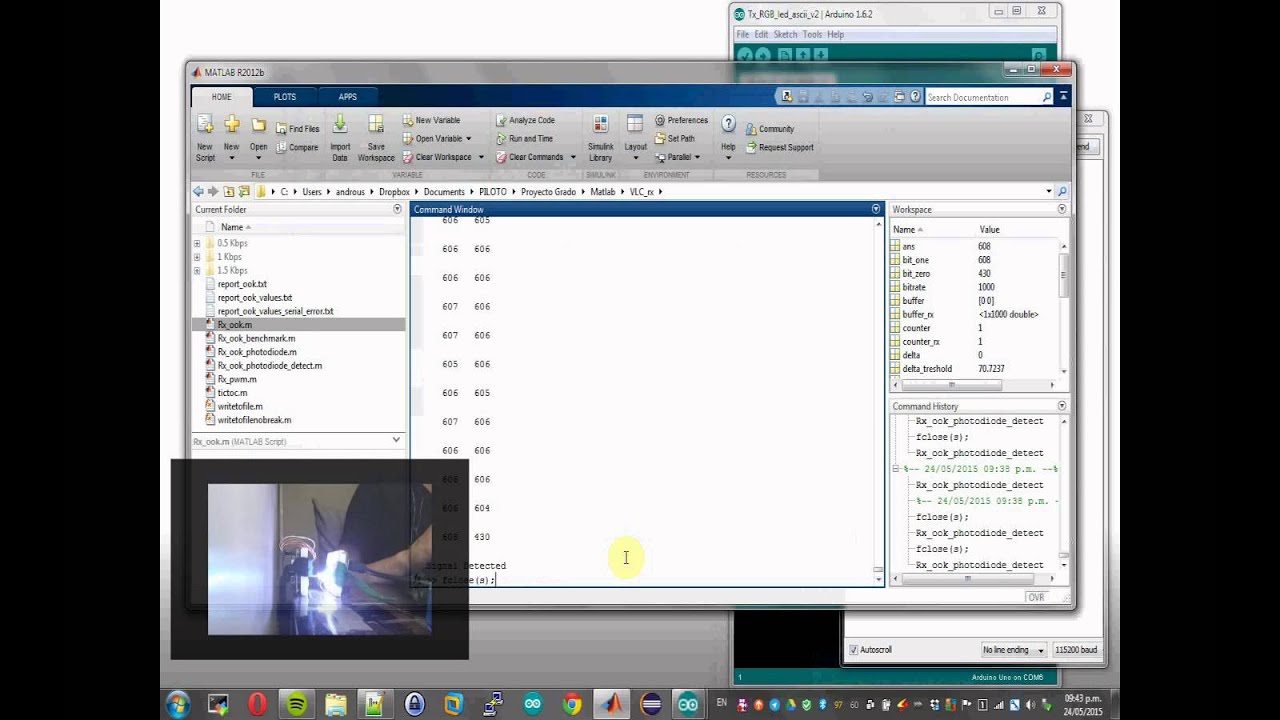
Task: Switch to the APPS ribbon tab
Action: coord(347,97)
